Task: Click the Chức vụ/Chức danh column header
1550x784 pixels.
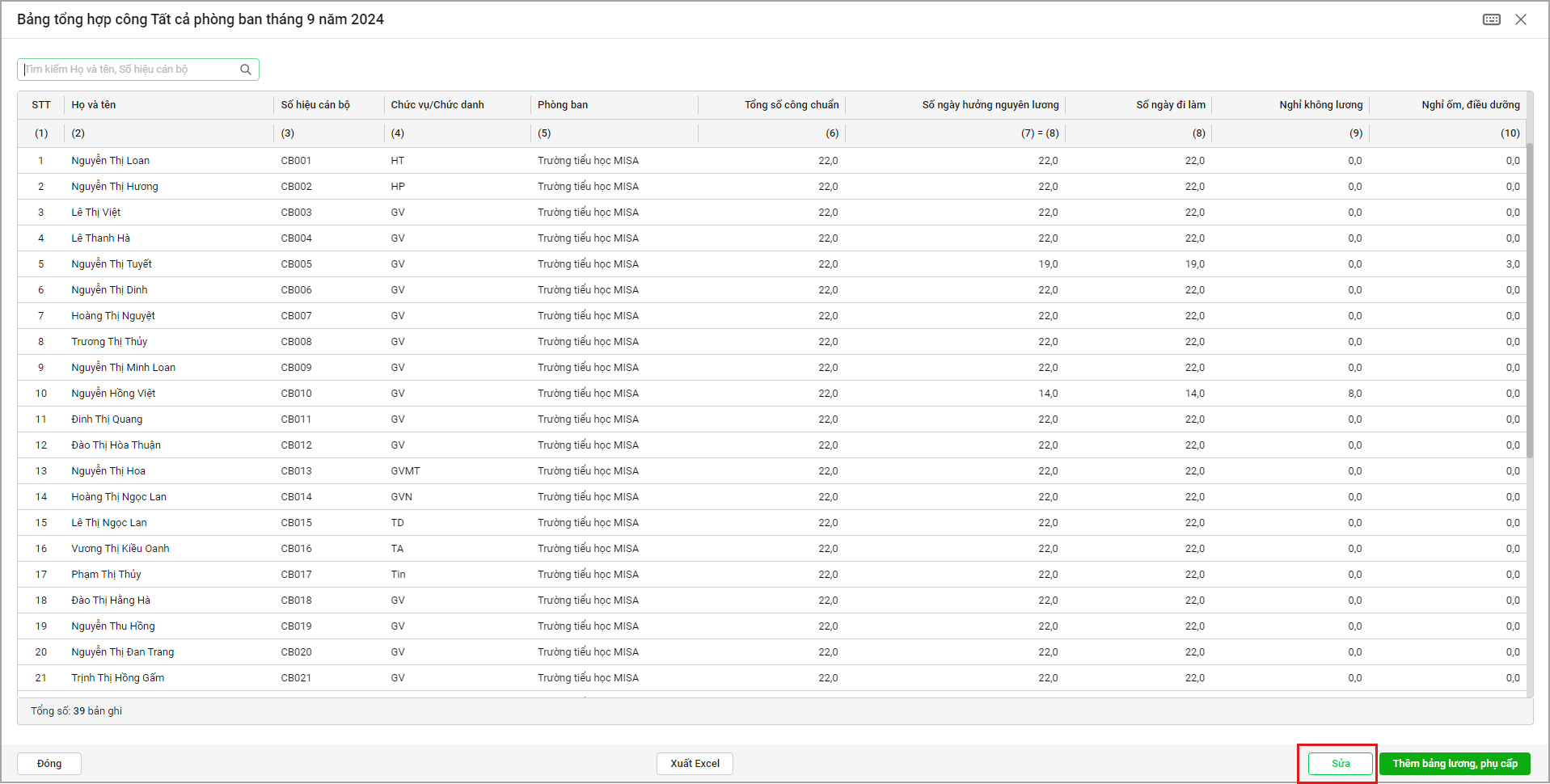Action: tap(437, 105)
